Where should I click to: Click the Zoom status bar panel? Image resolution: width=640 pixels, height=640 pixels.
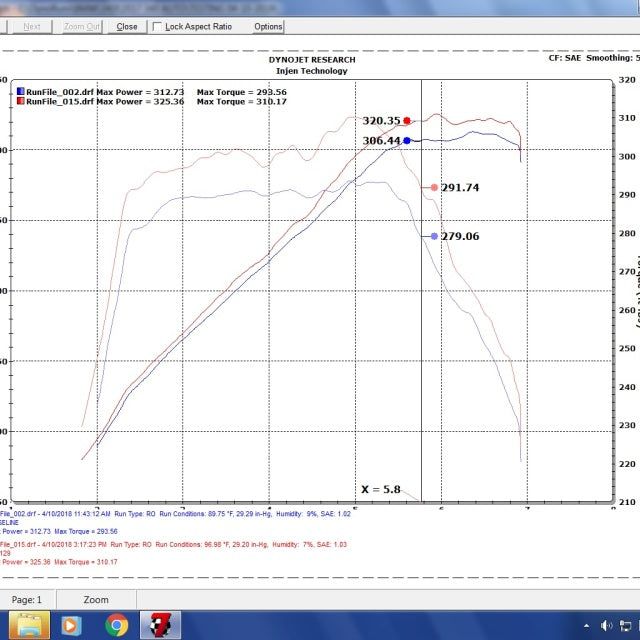coord(96,600)
